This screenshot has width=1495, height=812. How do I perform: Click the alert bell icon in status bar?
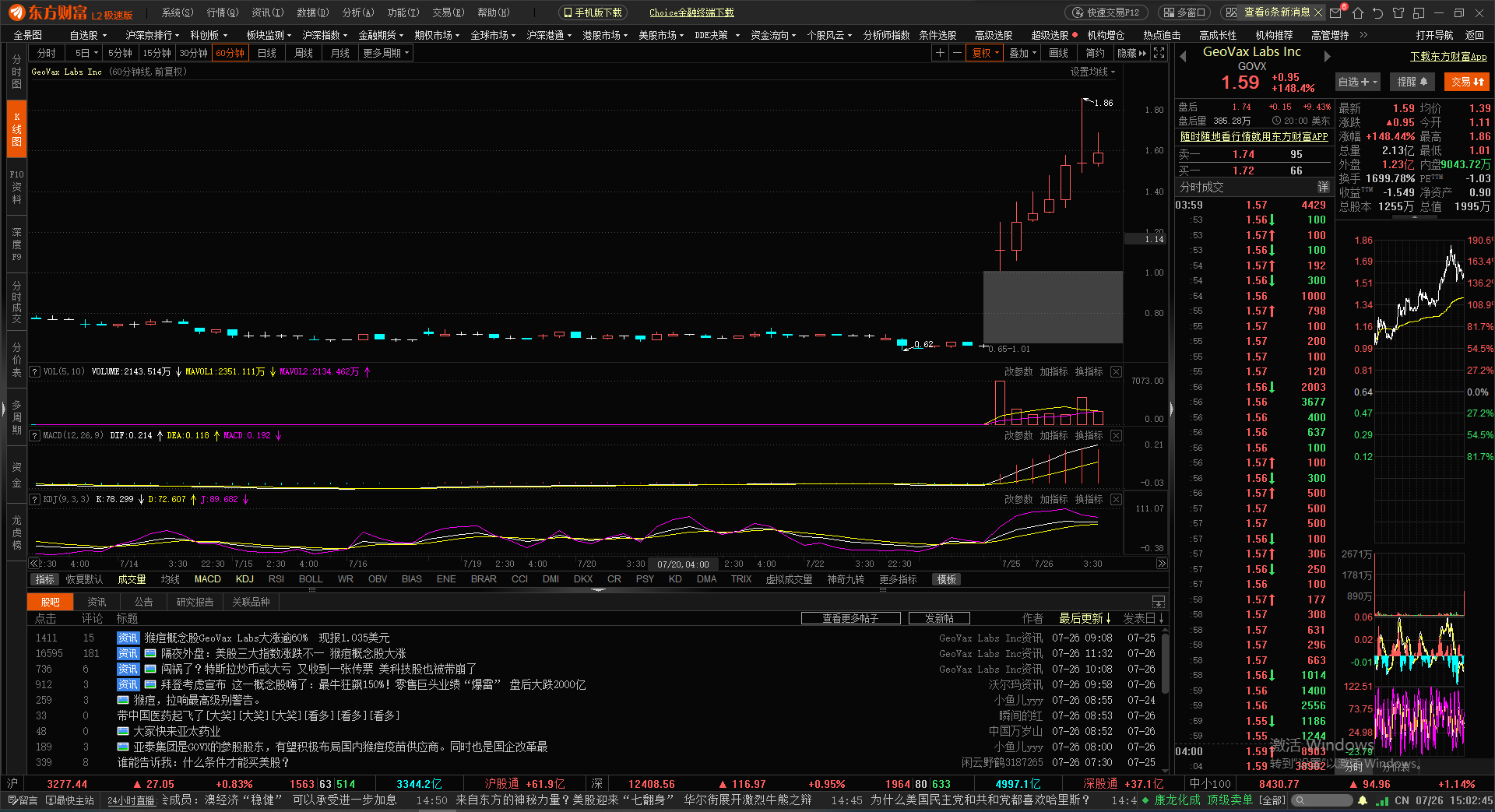coord(1363,800)
